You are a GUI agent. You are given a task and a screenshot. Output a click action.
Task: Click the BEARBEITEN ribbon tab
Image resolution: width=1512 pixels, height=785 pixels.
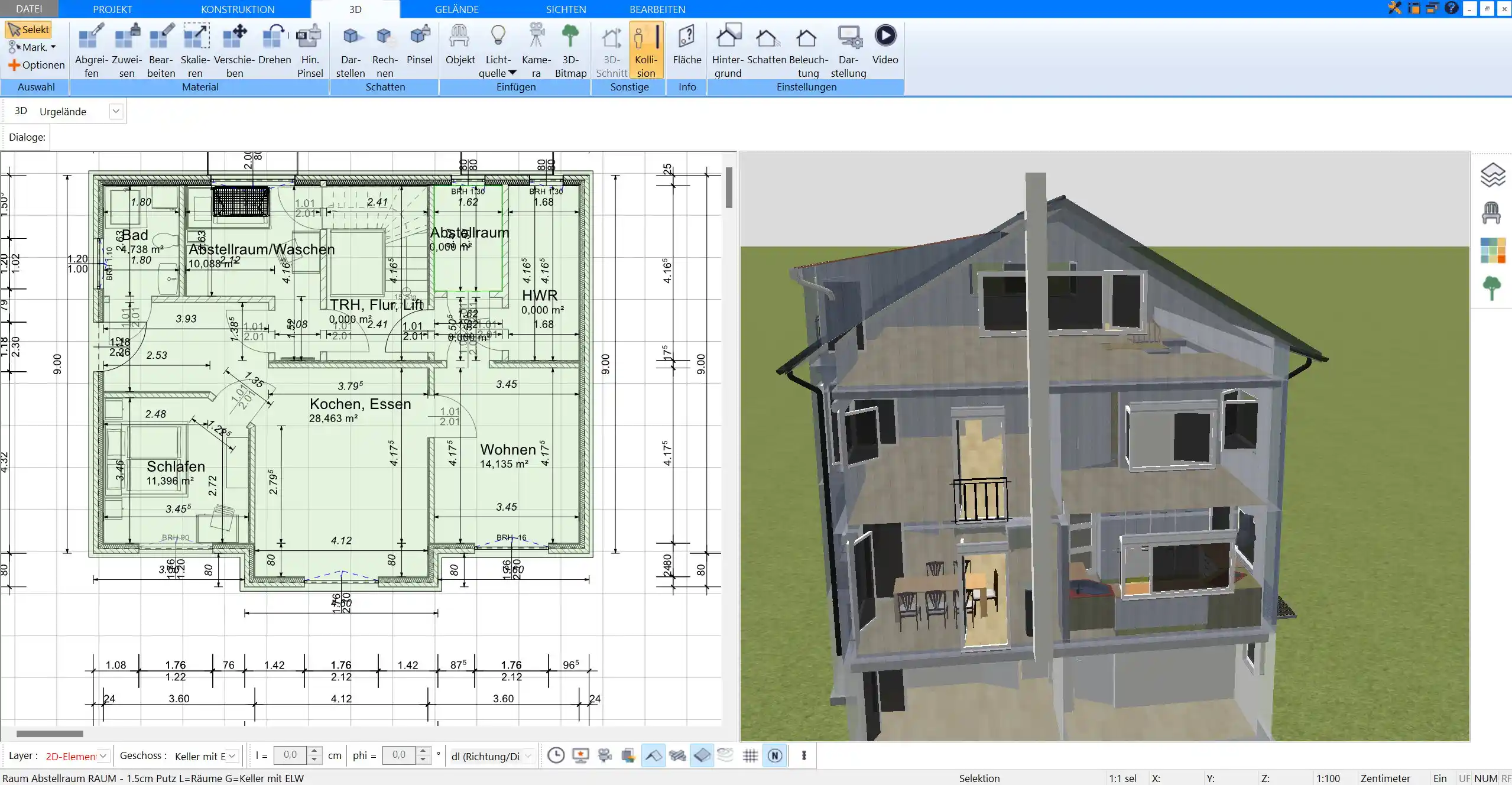click(656, 8)
